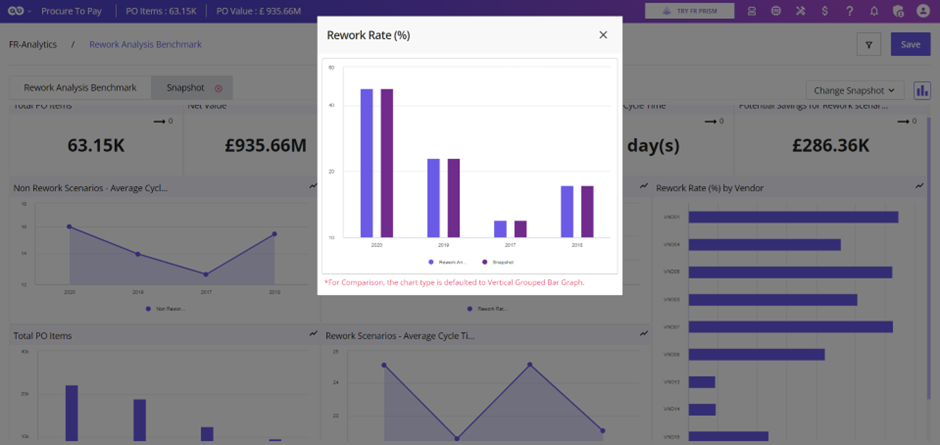
Task: Toggle the Non Rewor... legend in line chart
Action: (x=166, y=309)
